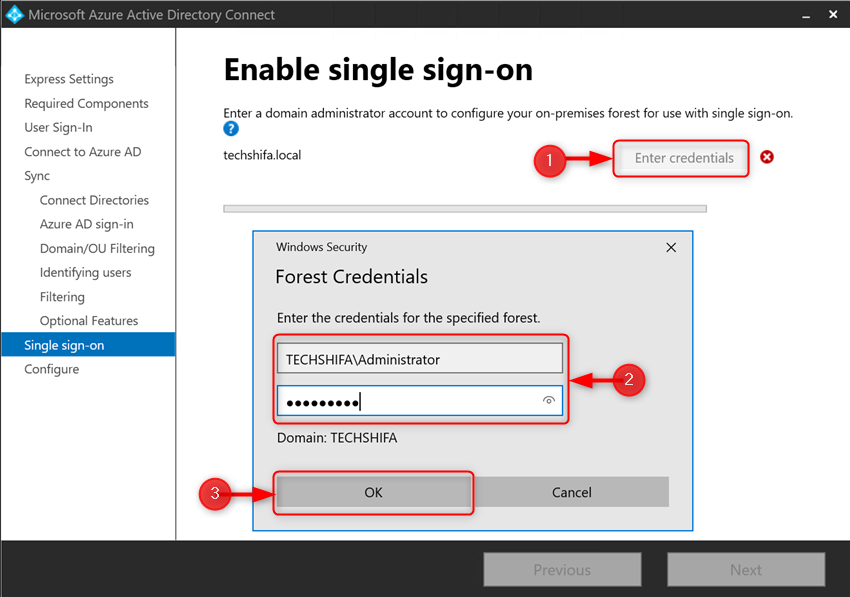Image resolution: width=850 pixels, height=597 pixels.
Task: Switch to the Configure step
Action: [50, 369]
